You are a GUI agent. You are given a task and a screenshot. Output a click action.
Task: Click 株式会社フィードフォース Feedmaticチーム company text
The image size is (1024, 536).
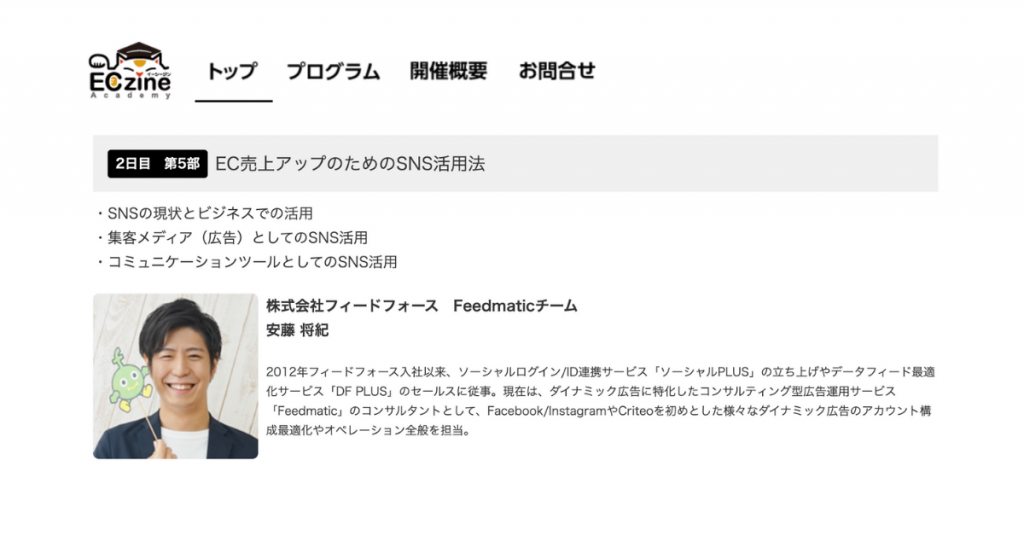pos(422,306)
